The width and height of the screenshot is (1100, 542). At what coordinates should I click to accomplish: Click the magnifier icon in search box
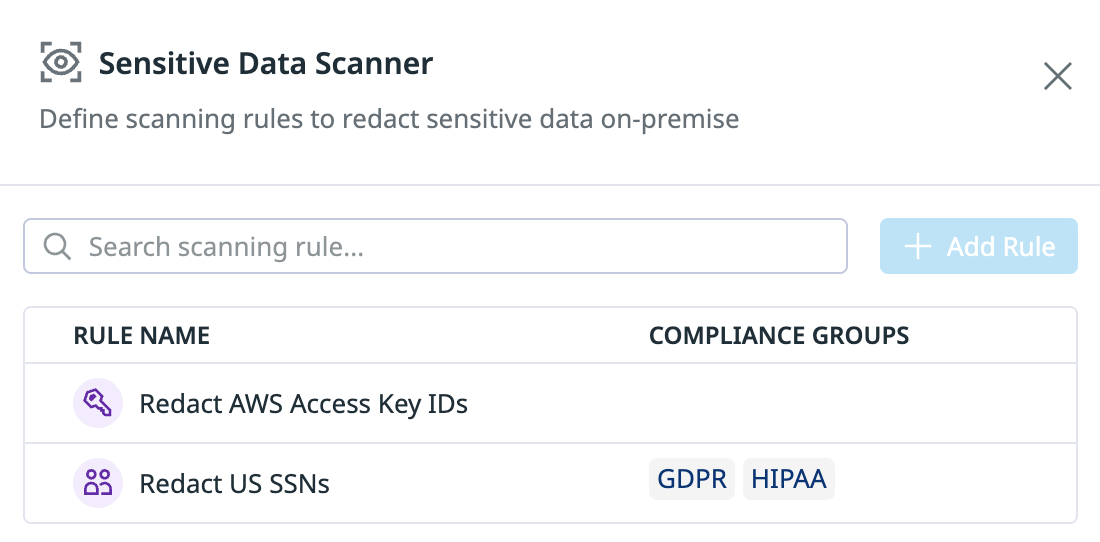point(57,246)
